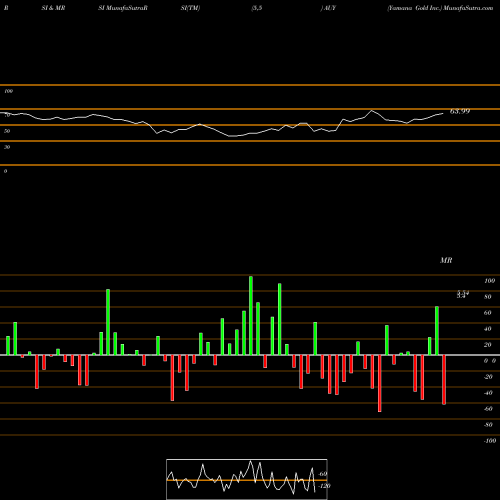
Task: Click the MR panel label
Action: pos(446,260)
